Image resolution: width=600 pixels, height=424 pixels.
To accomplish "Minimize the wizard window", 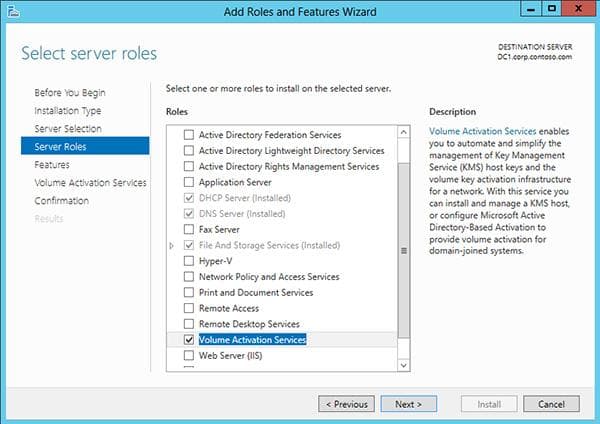I will (531, 9).
